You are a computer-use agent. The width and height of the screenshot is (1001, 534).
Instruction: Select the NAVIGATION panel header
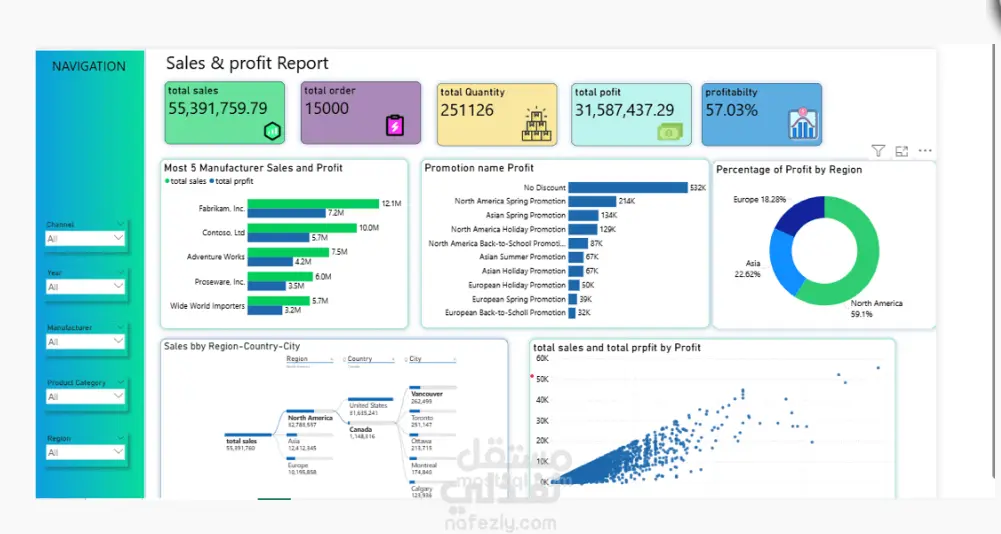tap(89, 66)
